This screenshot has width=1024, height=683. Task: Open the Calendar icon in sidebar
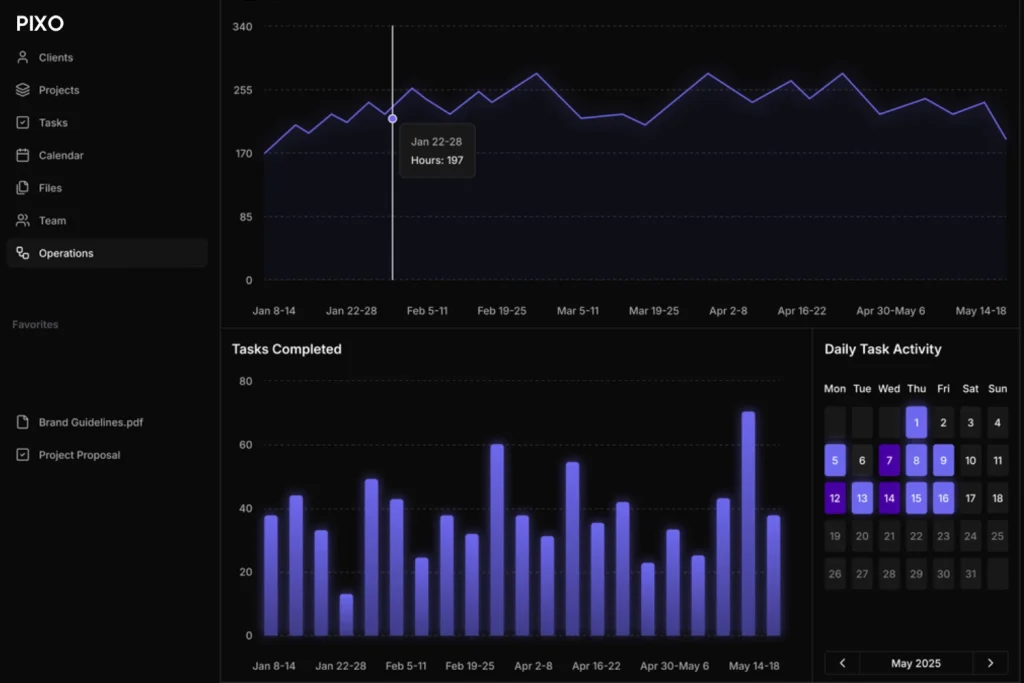(23, 155)
